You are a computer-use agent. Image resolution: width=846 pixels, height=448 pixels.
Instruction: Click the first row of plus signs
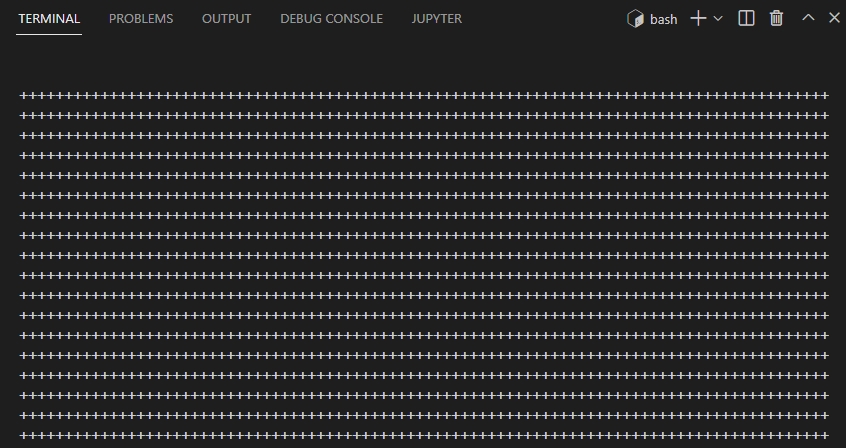423,96
